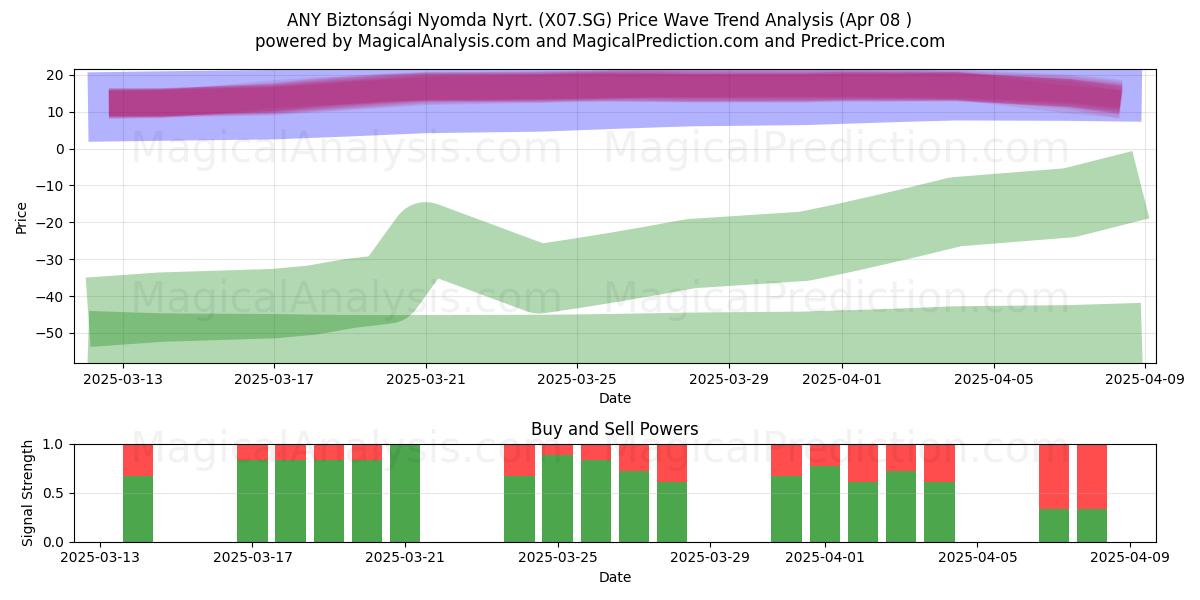
Task: Click the chart title mentioning ANY Biztonsági Nyomda
Action: coord(600,19)
